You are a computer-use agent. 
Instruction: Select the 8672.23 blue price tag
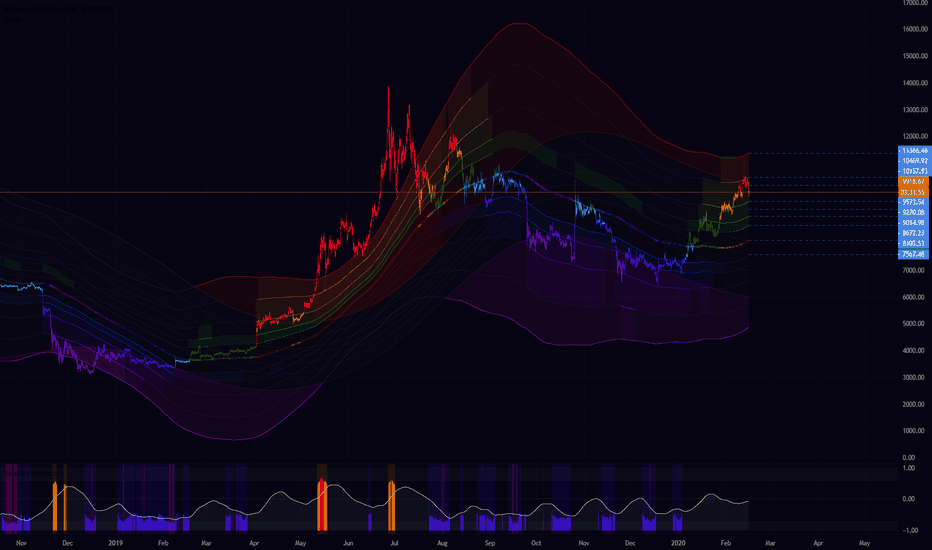[x=914, y=233]
